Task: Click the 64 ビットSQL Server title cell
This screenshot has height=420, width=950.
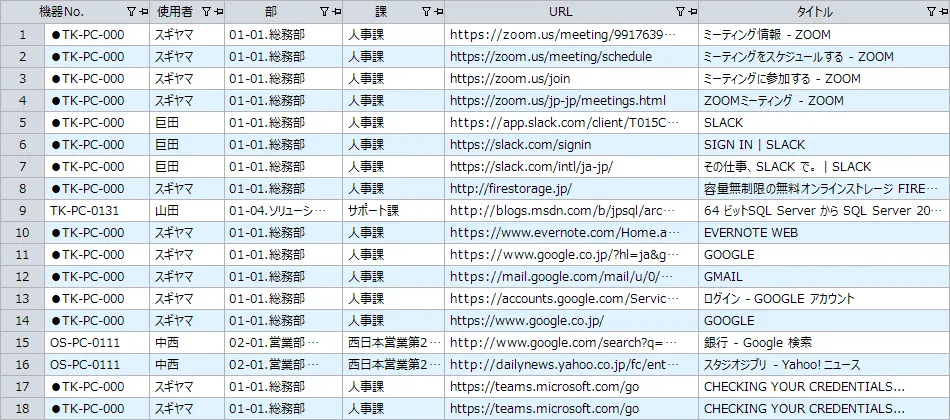Action: 824,211
